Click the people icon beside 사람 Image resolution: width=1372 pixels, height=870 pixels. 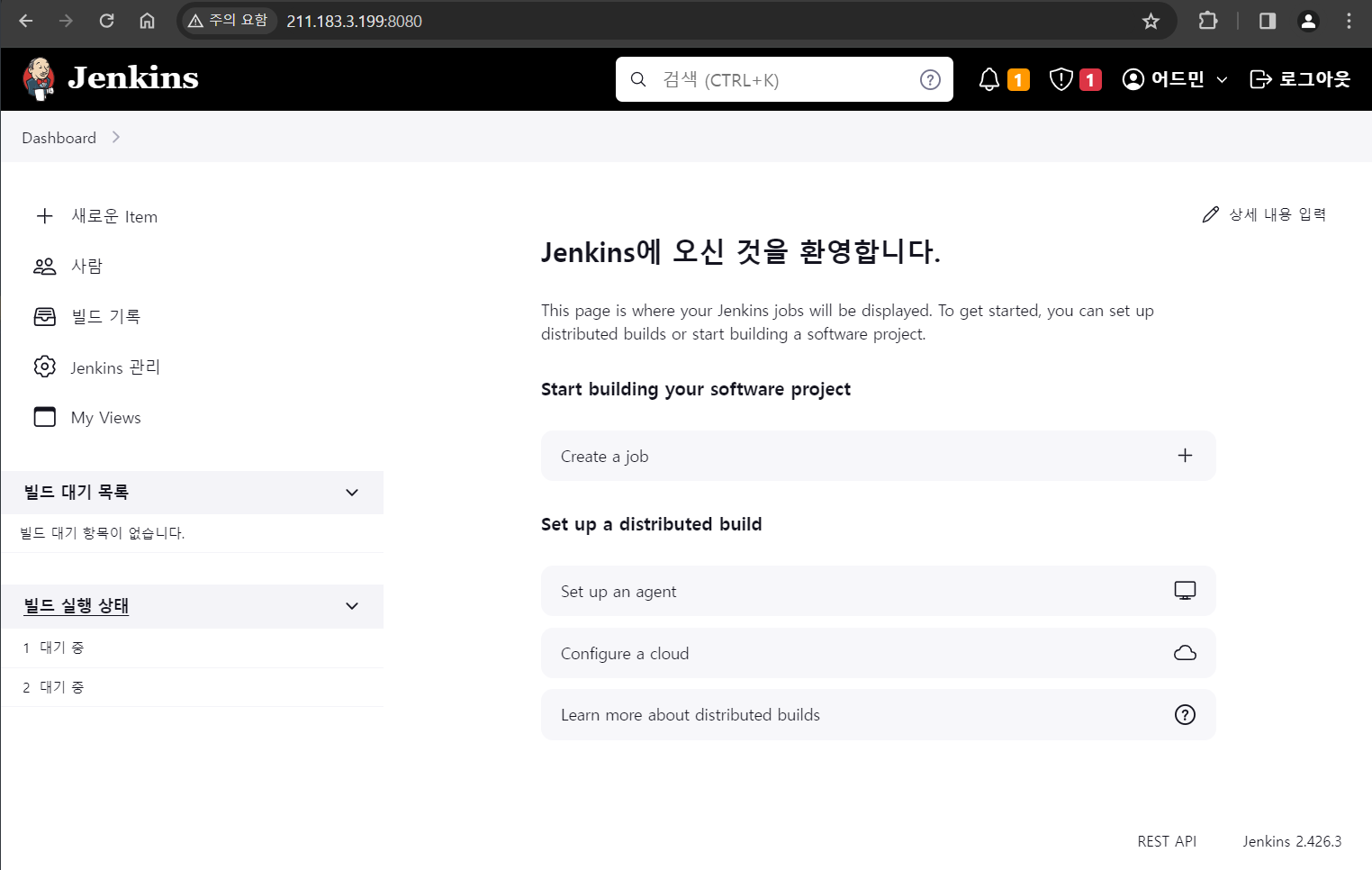(45, 267)
